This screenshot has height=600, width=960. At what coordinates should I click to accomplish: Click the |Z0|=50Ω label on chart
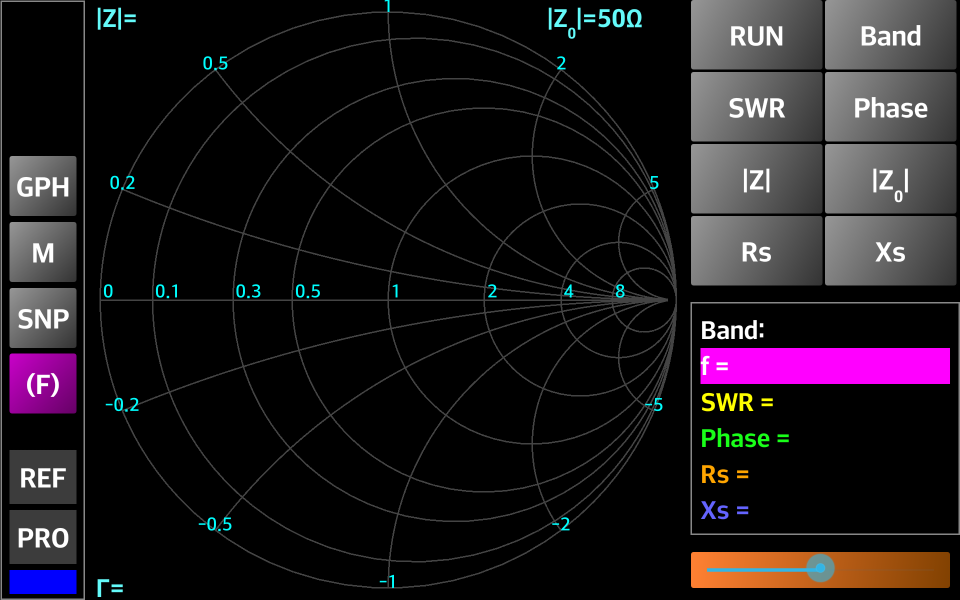[x=595, y=20]
